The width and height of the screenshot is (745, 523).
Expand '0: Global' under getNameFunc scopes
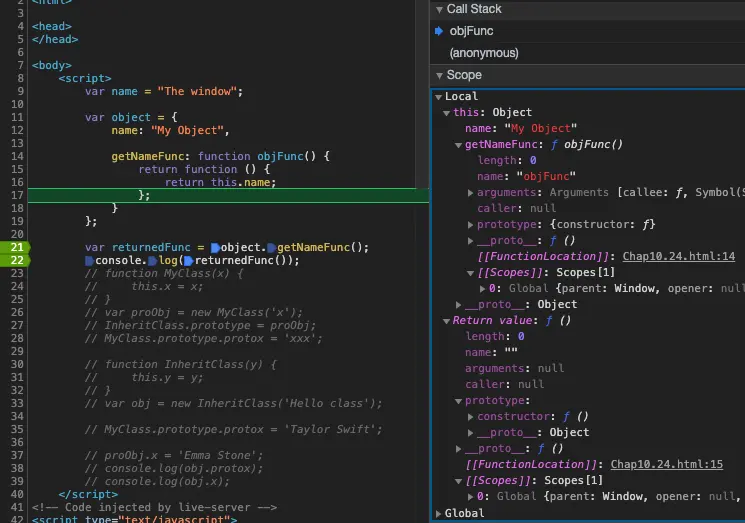click(x=482, y=289)
